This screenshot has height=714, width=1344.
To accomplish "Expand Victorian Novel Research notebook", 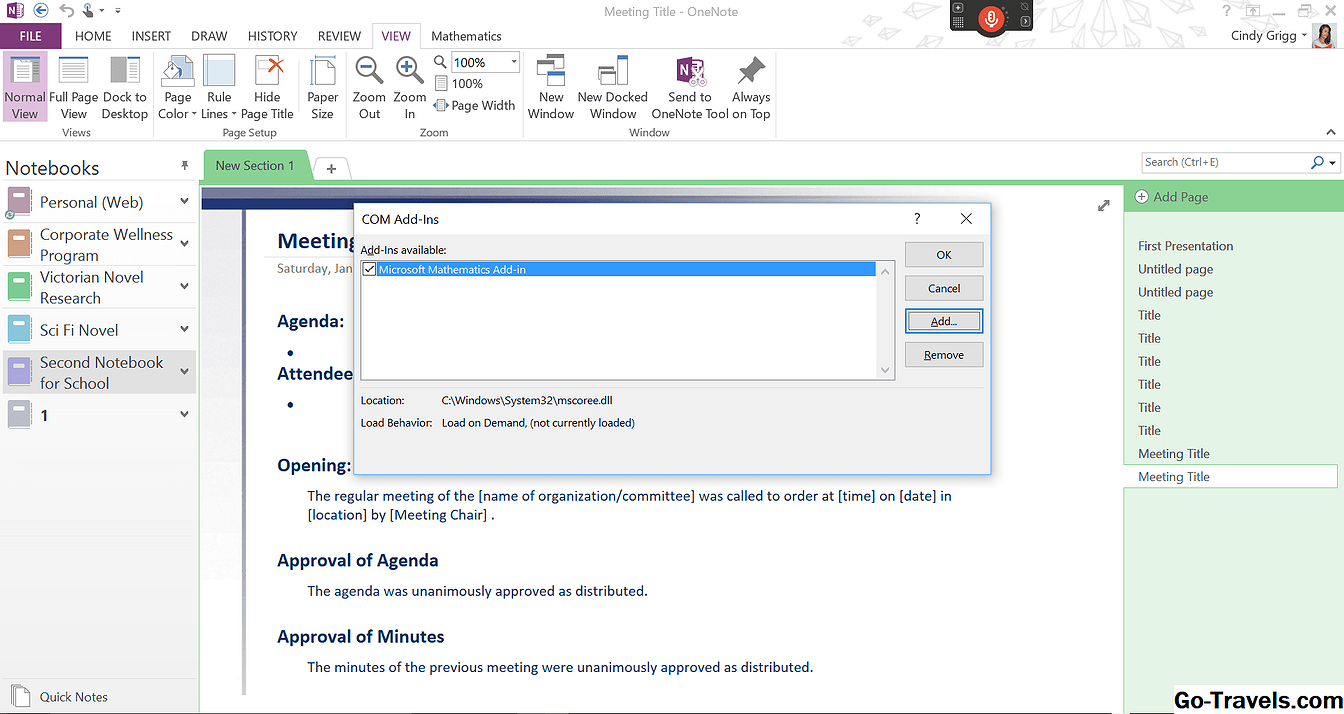I will click(x=184, y=286).
